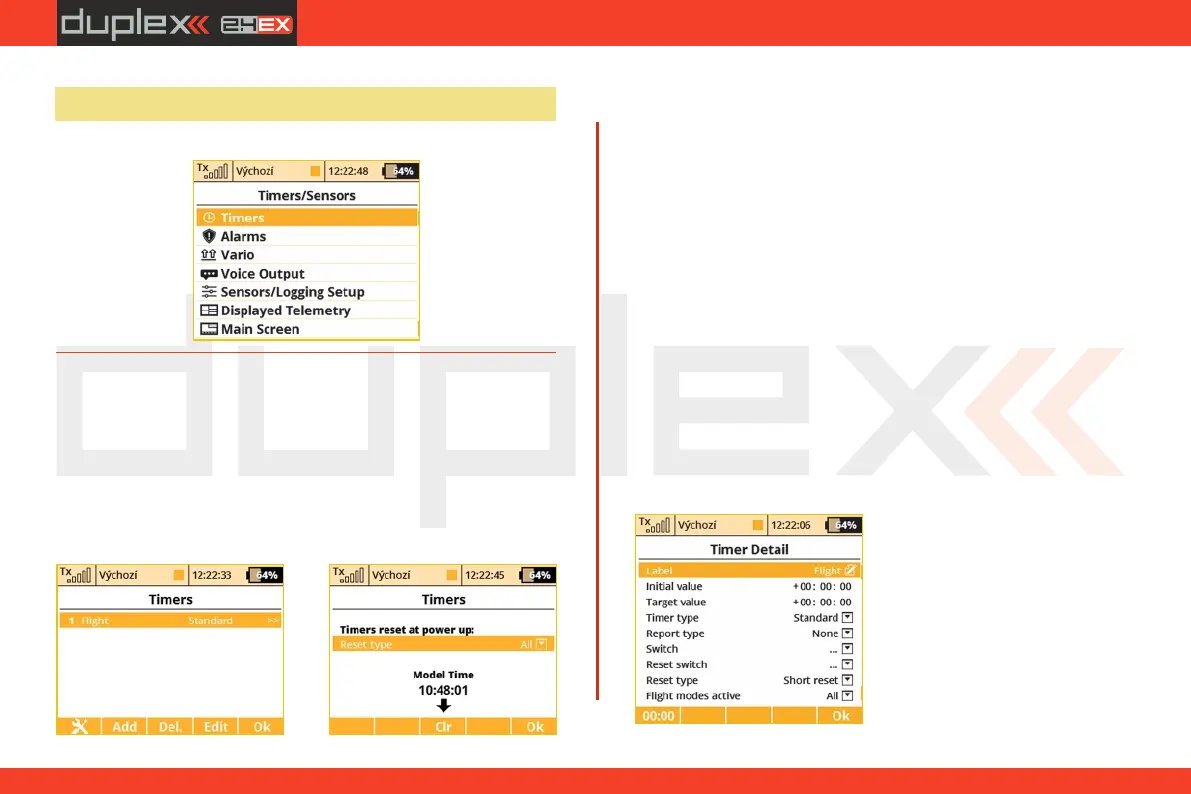Click the 12:22:06 clock in Timer Detail screen

click(x=790, y=525)
